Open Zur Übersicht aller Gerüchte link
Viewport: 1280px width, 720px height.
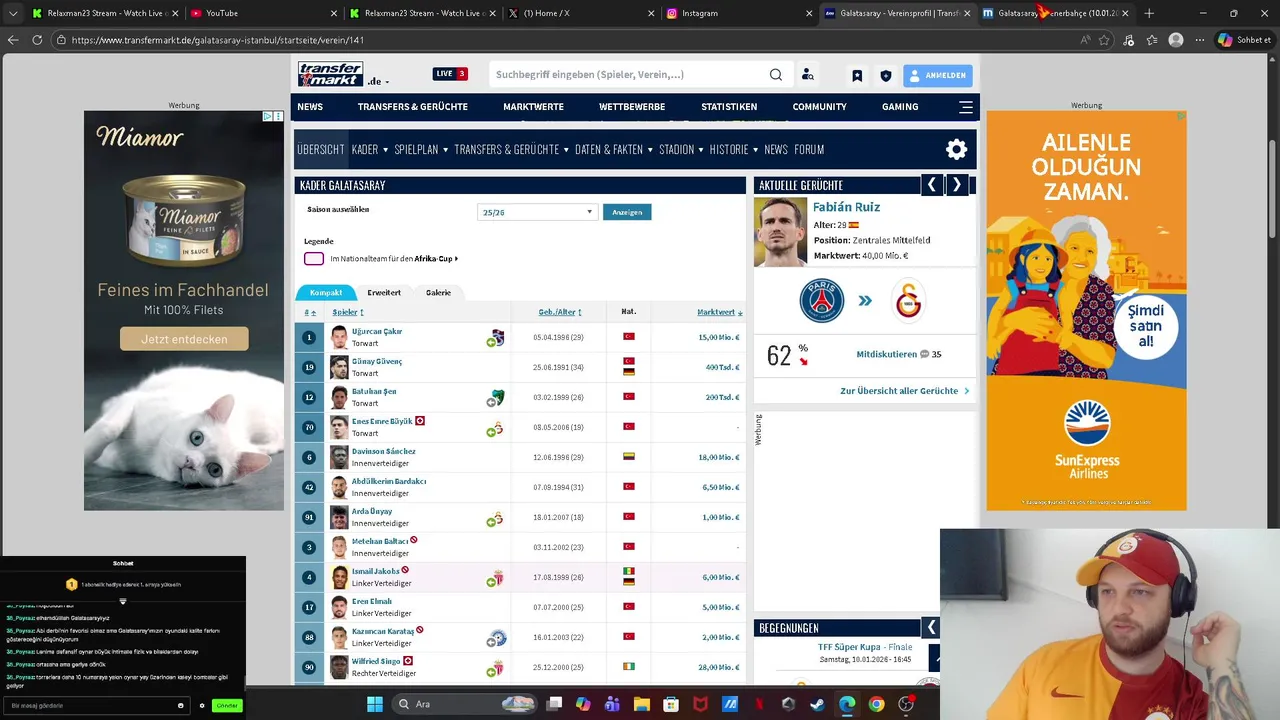pos(905,391)
